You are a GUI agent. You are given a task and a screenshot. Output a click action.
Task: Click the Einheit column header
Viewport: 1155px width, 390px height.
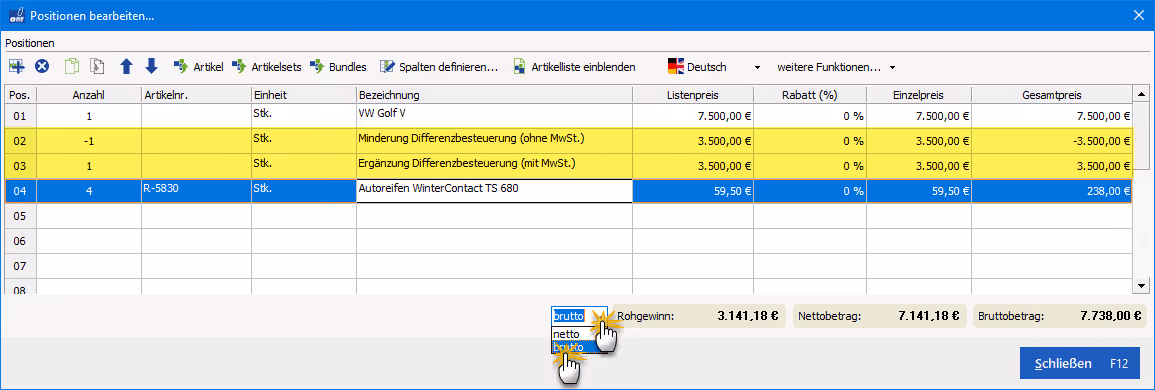tap(303, 94)
